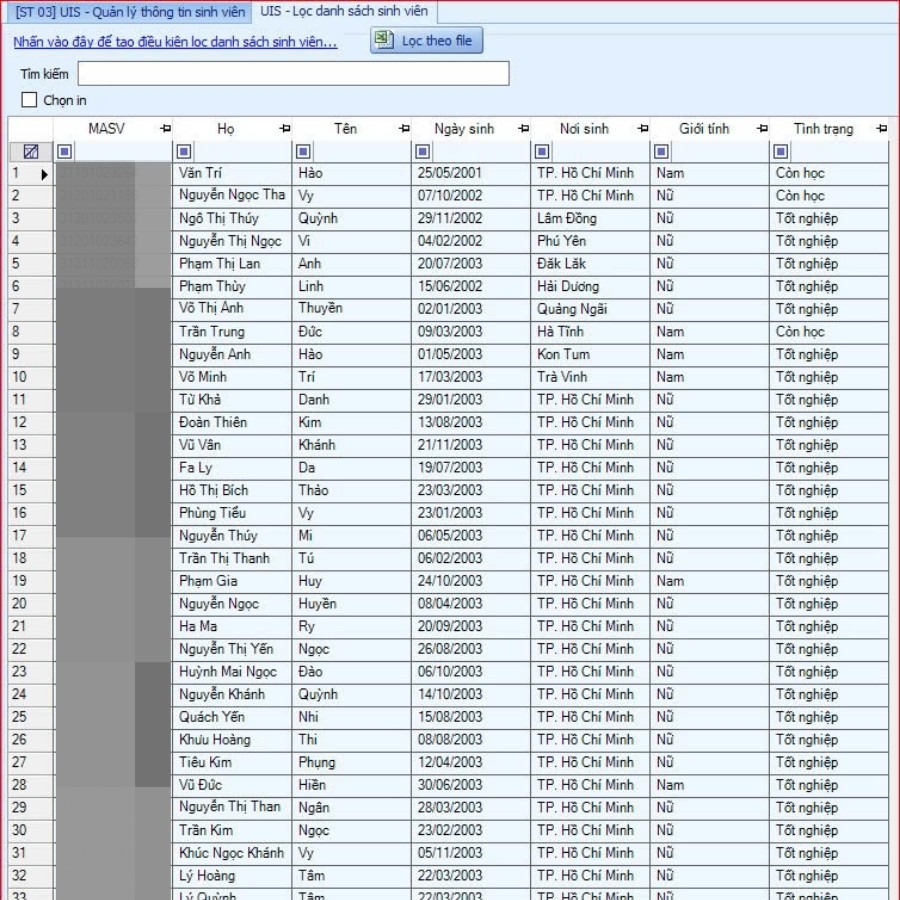Select the Lọc danh sách sinh viên tab
Image resolution: width=900 pixels, height=900 pixels.
tap(344, 12)
